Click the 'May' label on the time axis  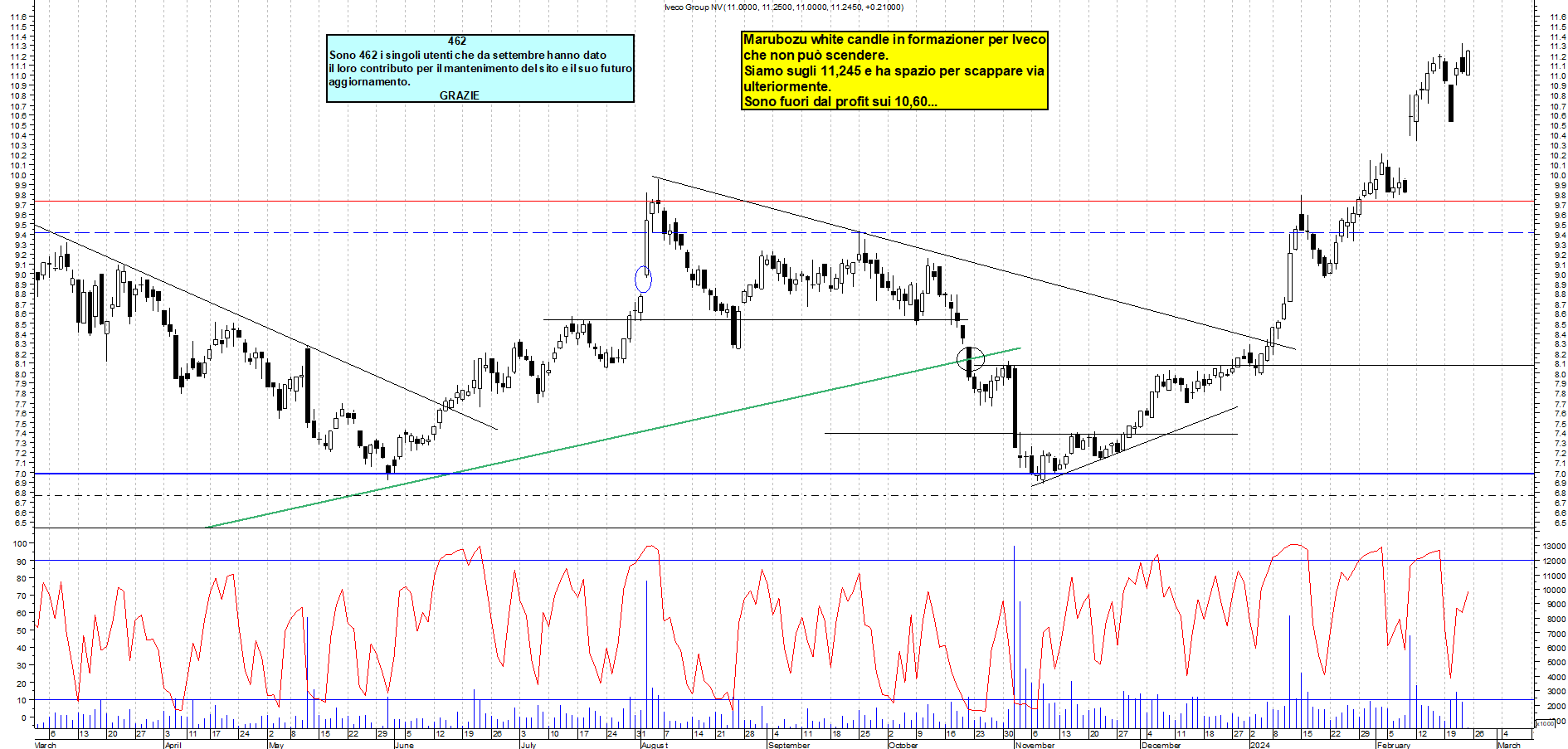[276, 745]
